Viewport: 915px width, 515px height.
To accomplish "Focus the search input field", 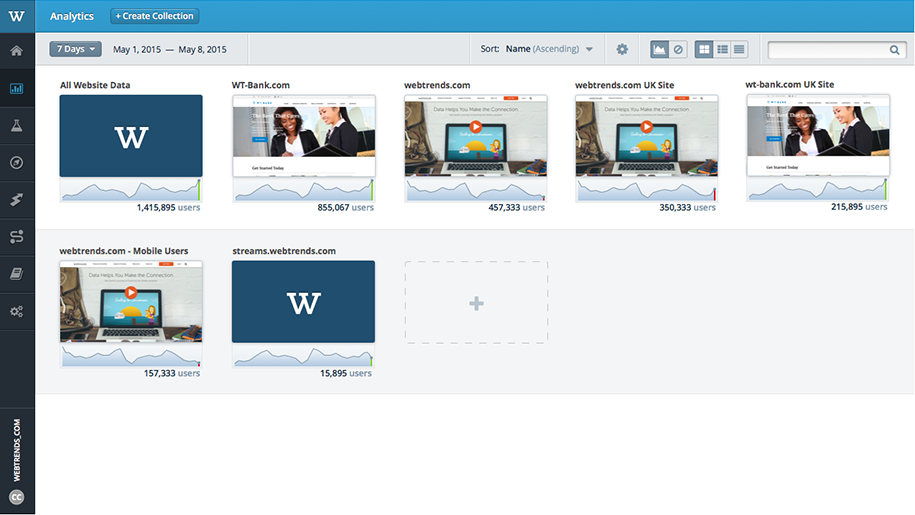I will coord(837,50).
